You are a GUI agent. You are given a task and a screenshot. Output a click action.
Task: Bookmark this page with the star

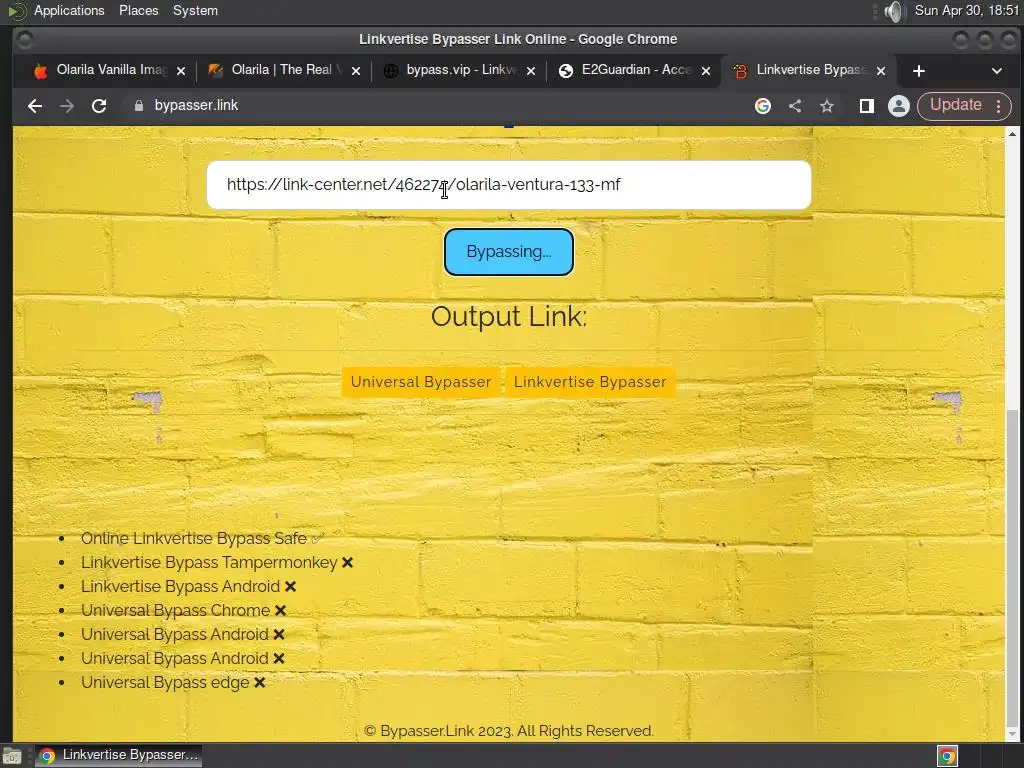coord(827,106)
